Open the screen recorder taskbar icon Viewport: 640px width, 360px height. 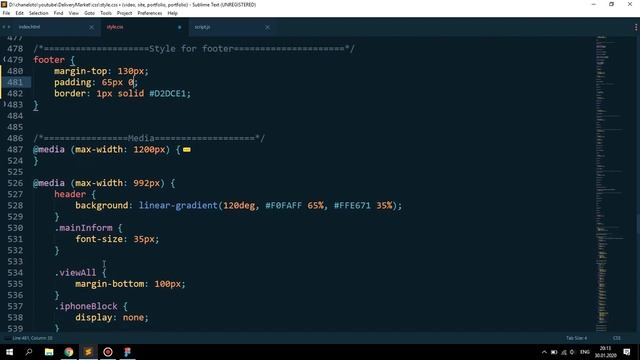tap(108, 352)
